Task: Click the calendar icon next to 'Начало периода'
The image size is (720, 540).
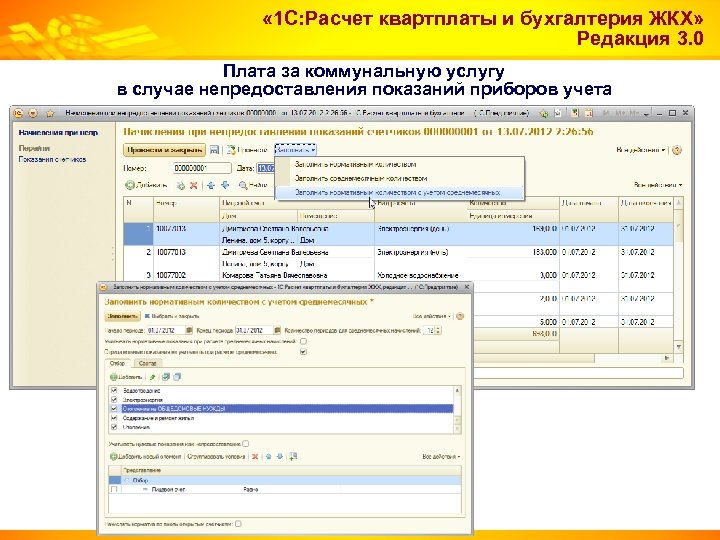Action: pos(189,330)
